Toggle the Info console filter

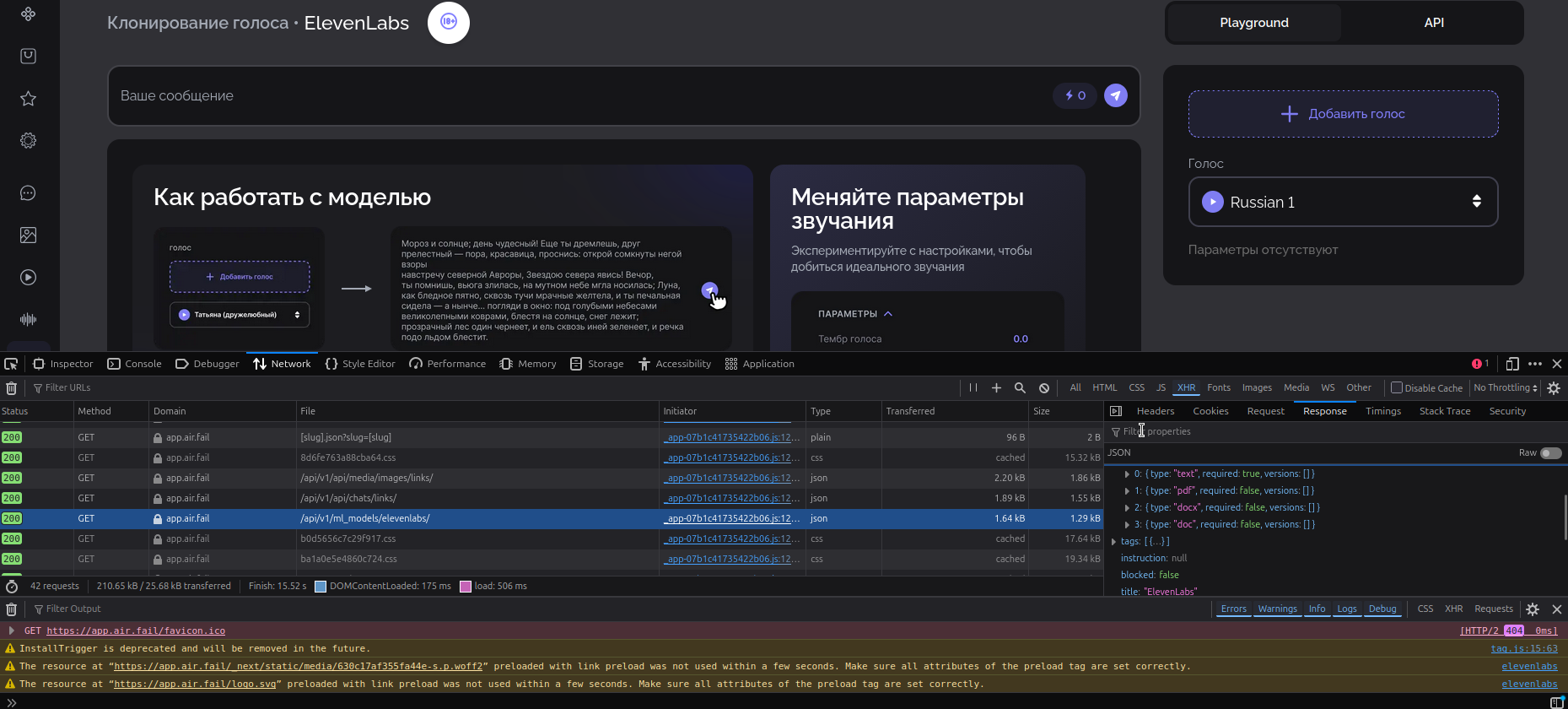(1317, 609)
